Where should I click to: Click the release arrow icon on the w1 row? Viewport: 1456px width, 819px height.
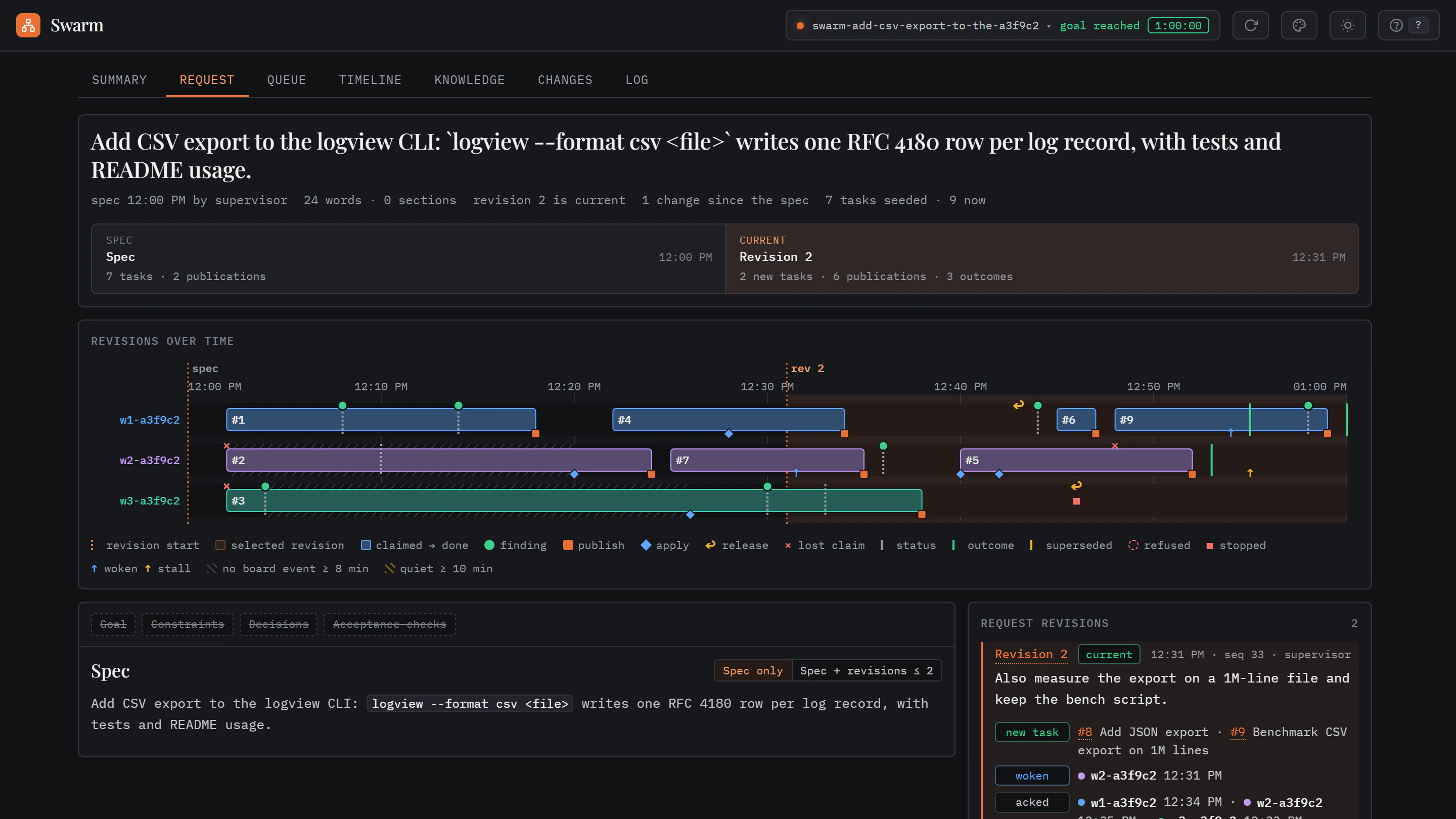1018,404
